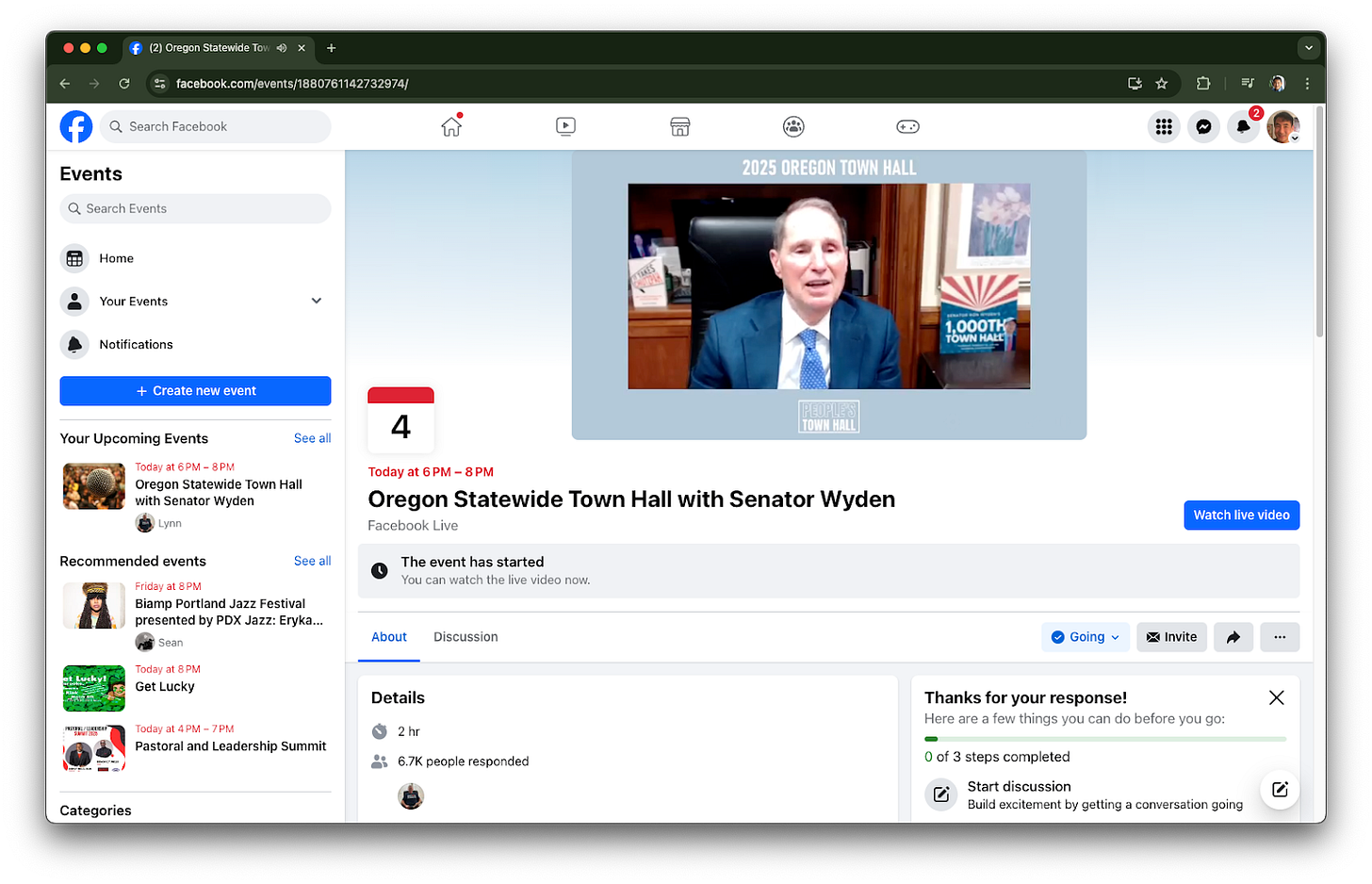1372x884 pixels.
Task: Click the browser address bar URL
Action: [292, 84]
